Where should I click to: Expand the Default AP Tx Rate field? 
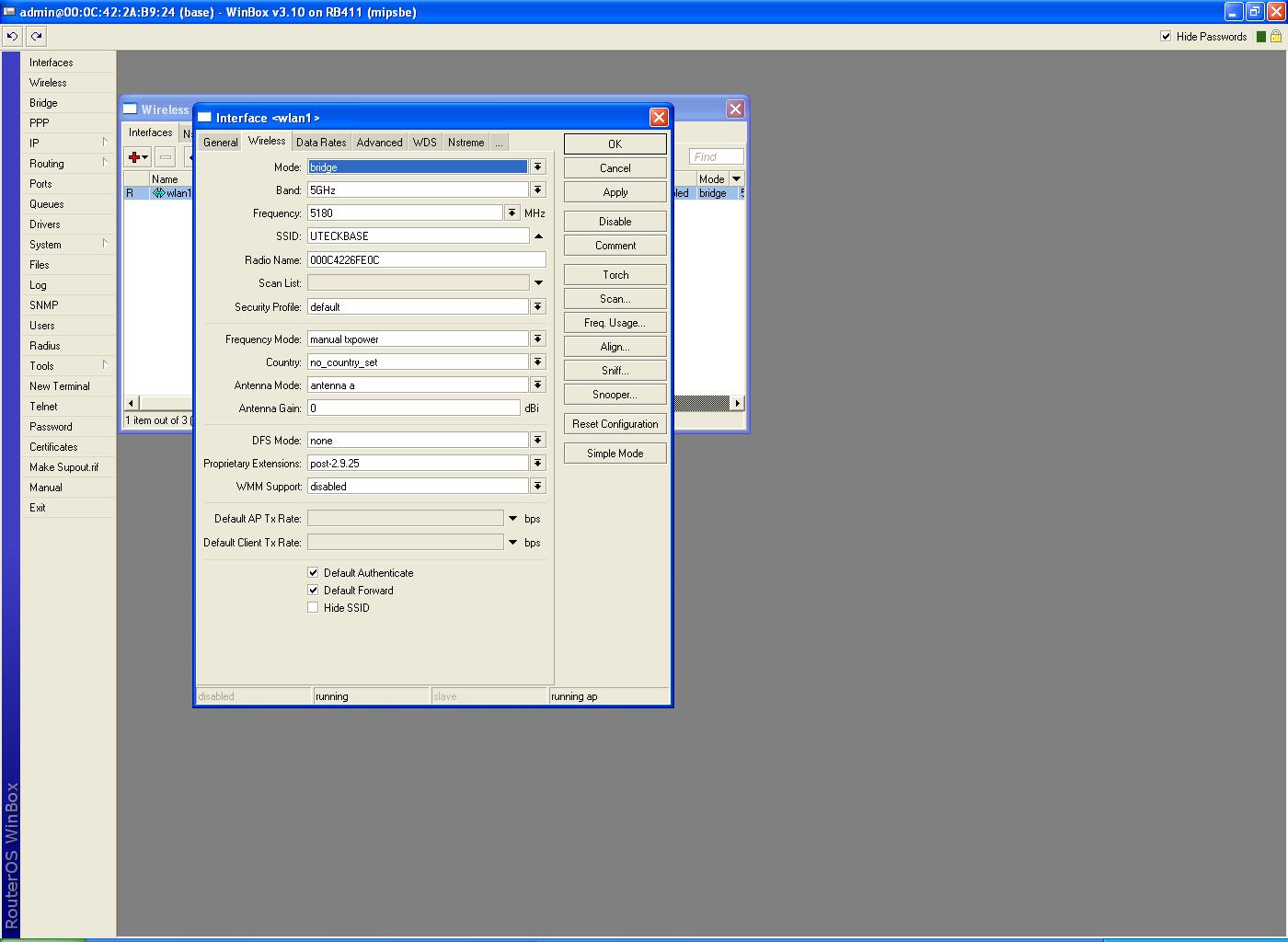click(512, 519)
